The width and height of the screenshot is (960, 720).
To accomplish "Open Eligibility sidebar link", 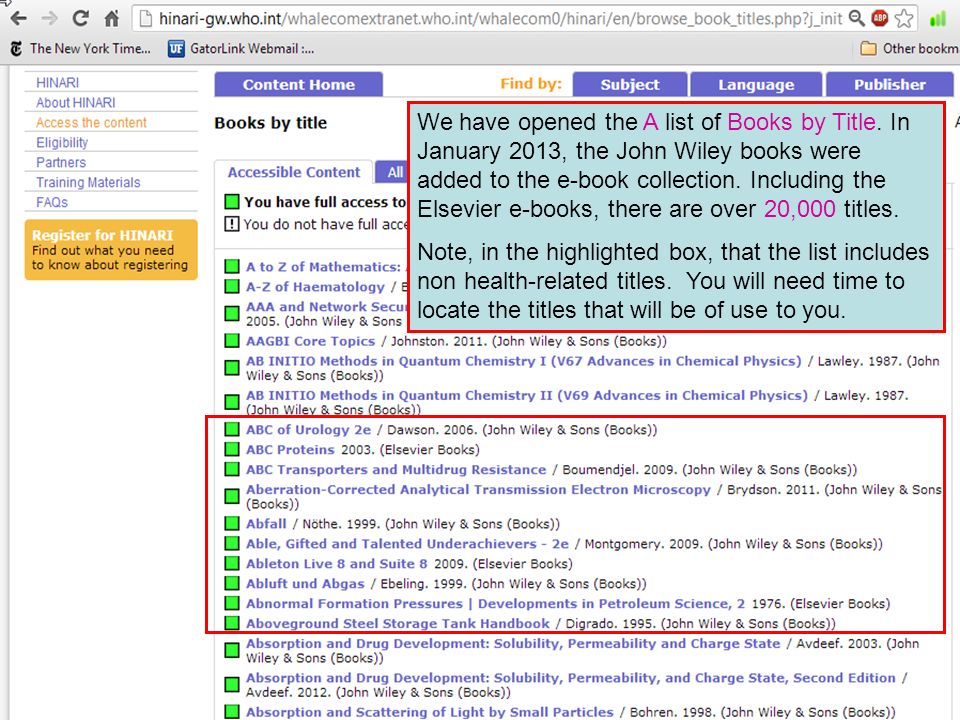I will pyautogui.click(x=62, y=143).
